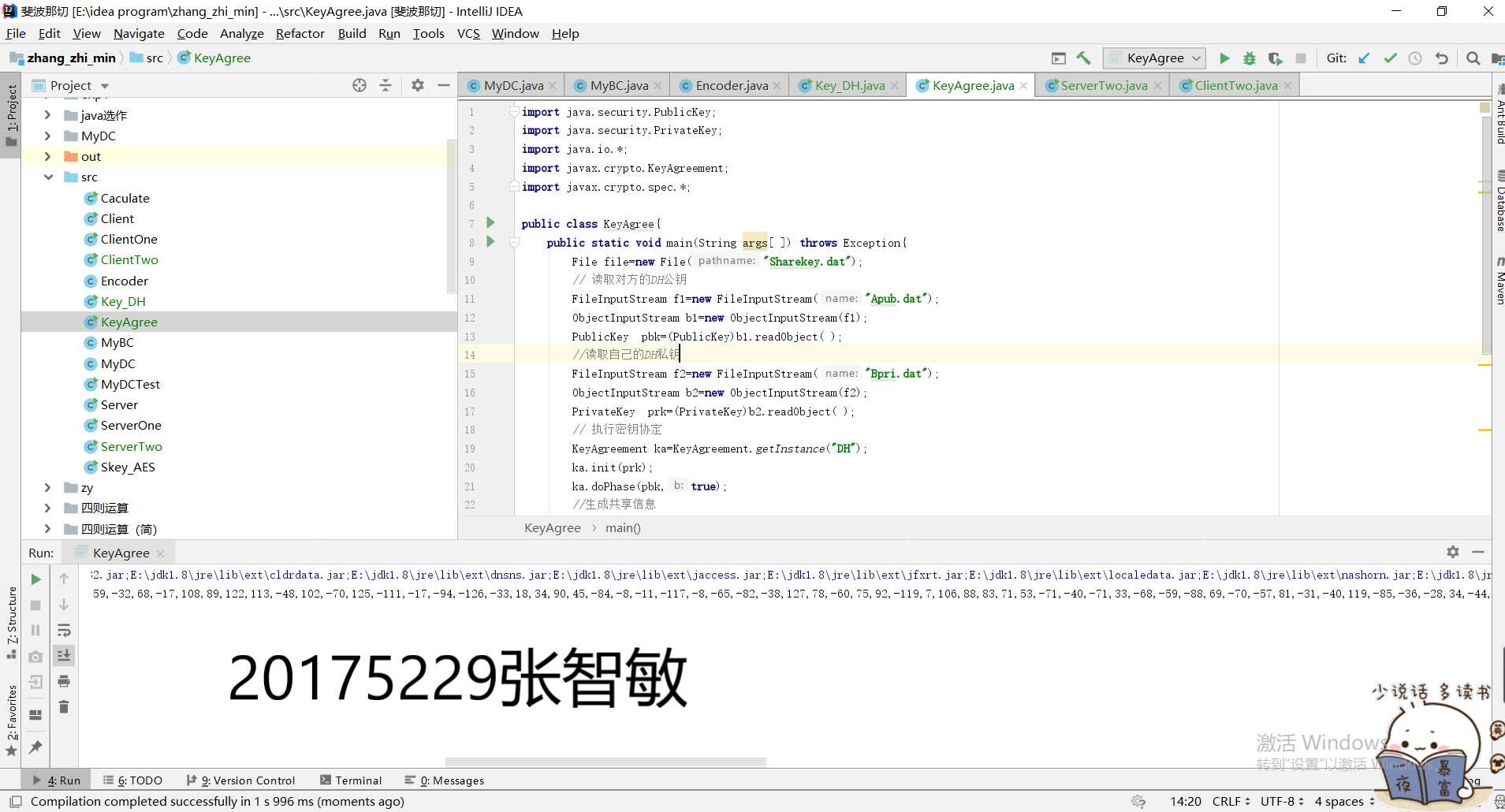Commit changes with the Git checkmark icon
Viewport: 1505px width, 812px height.
pyautogui.click(x=1390, y=58)
